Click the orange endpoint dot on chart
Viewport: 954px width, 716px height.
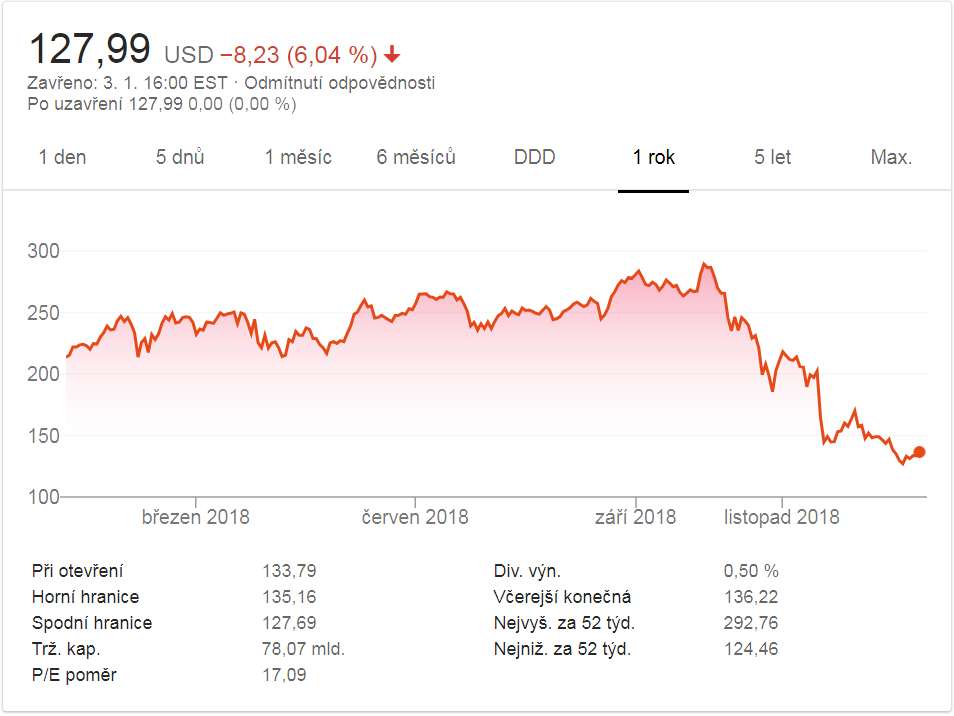[919, 452]
